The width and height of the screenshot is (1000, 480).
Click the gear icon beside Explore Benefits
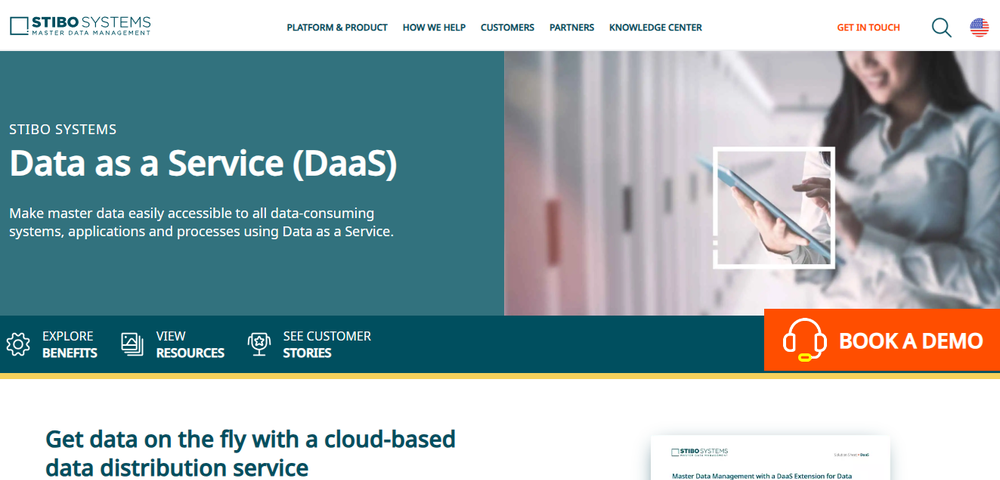pyautogui.click(x=18, y=344)
